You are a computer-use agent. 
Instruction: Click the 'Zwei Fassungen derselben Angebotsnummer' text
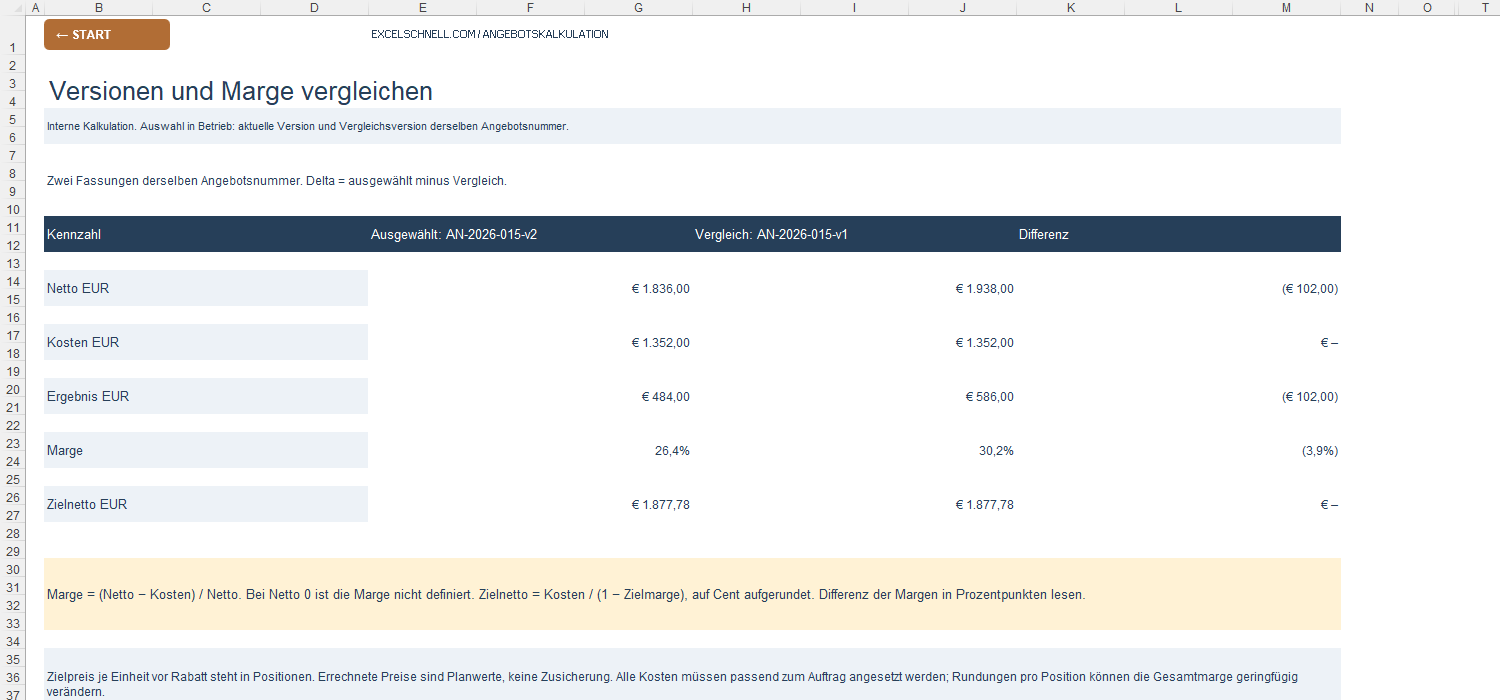pos(277,181)
